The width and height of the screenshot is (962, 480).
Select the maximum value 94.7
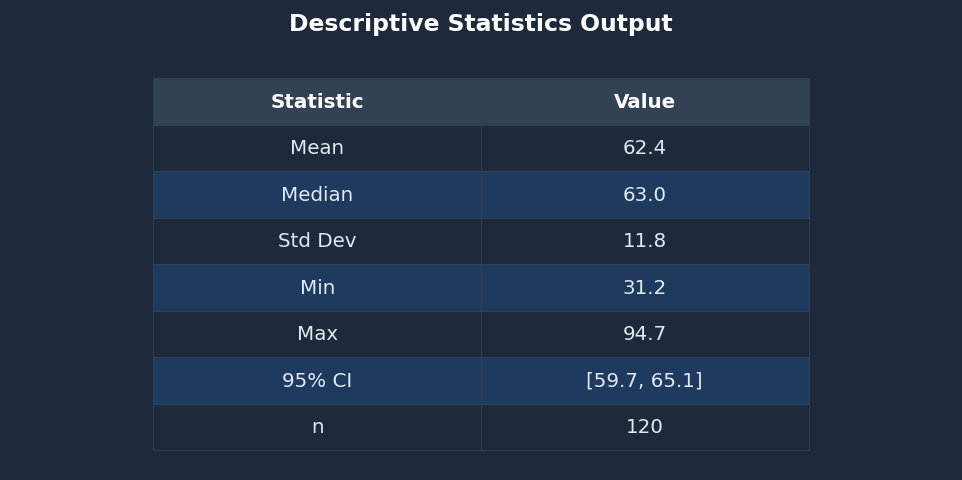644,334
